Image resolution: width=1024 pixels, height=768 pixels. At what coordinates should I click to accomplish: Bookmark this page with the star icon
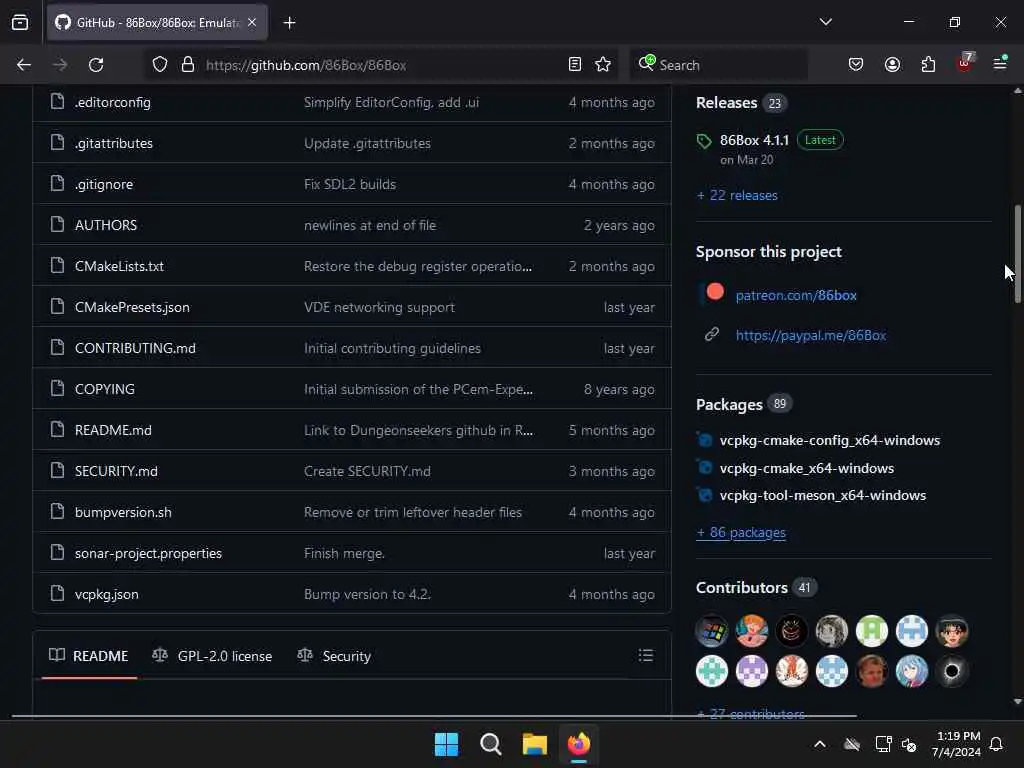[603, 65]
